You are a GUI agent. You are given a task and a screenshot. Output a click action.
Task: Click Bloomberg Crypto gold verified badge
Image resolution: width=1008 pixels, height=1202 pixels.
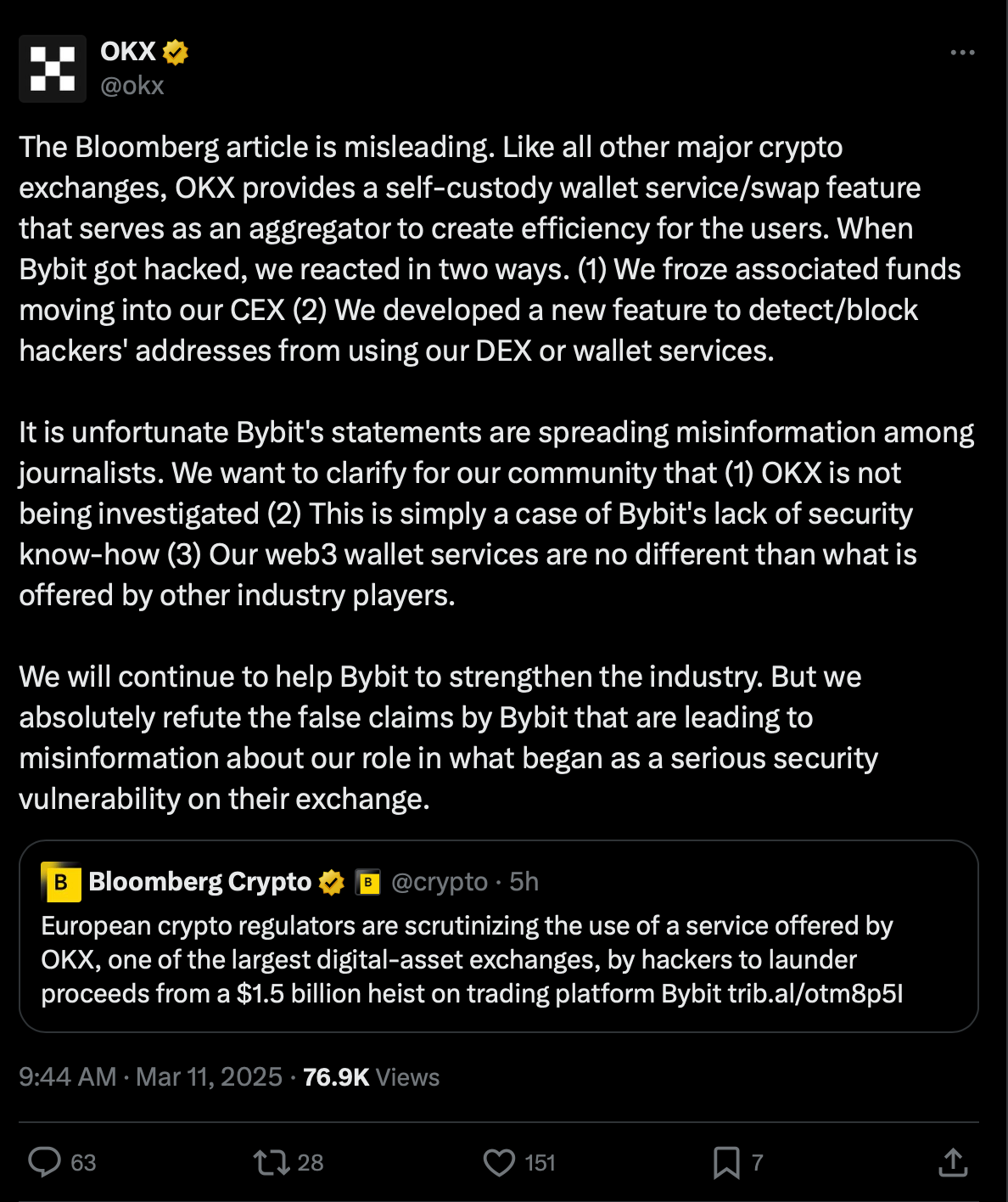[x=332, y=883]
